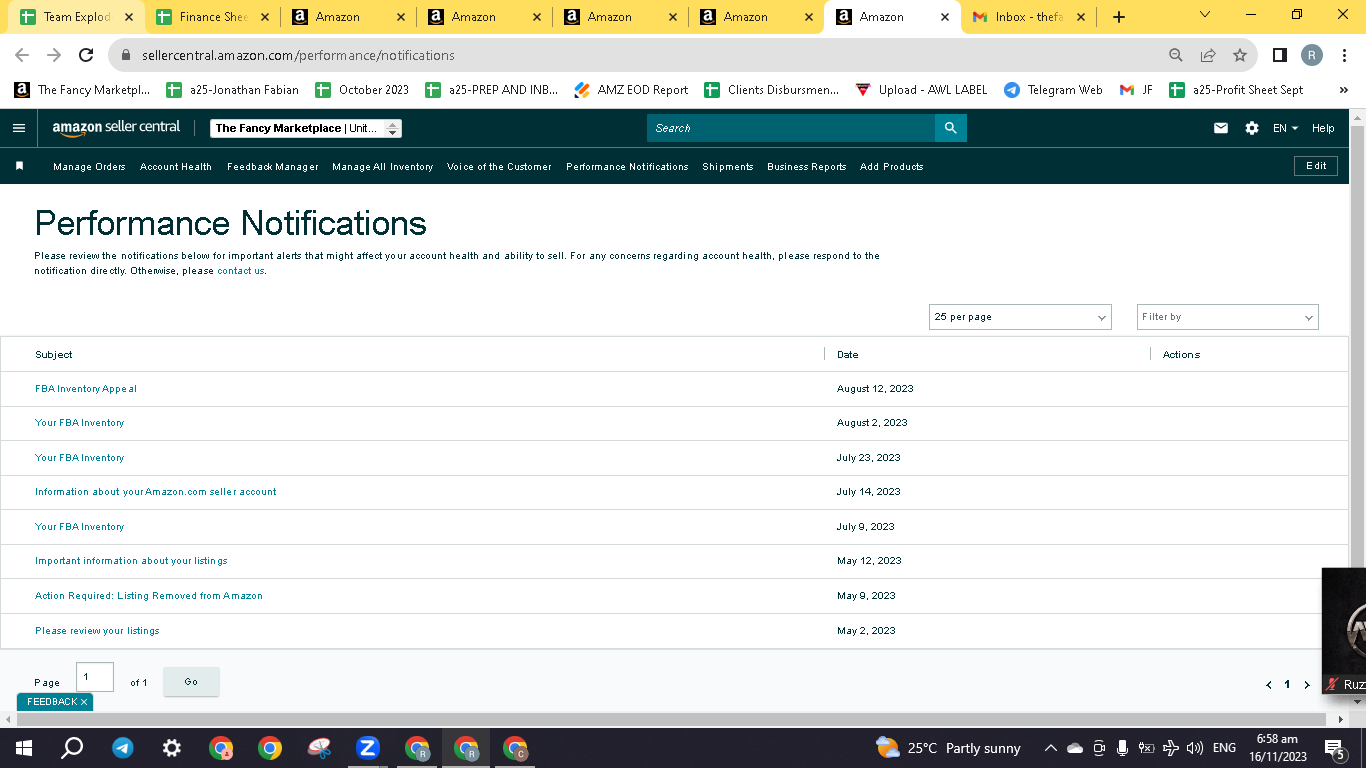Image resolution: width=1366 pixels, height=768 pixels.
Task: Go to the next notifications page arrow
Action: pos(1307,685)
